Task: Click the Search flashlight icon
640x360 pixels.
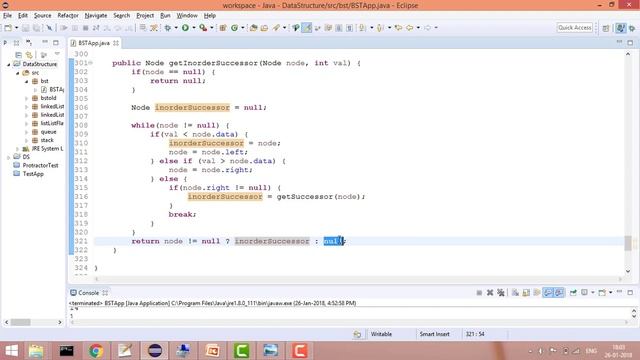Action: click(x=276, y=28)
